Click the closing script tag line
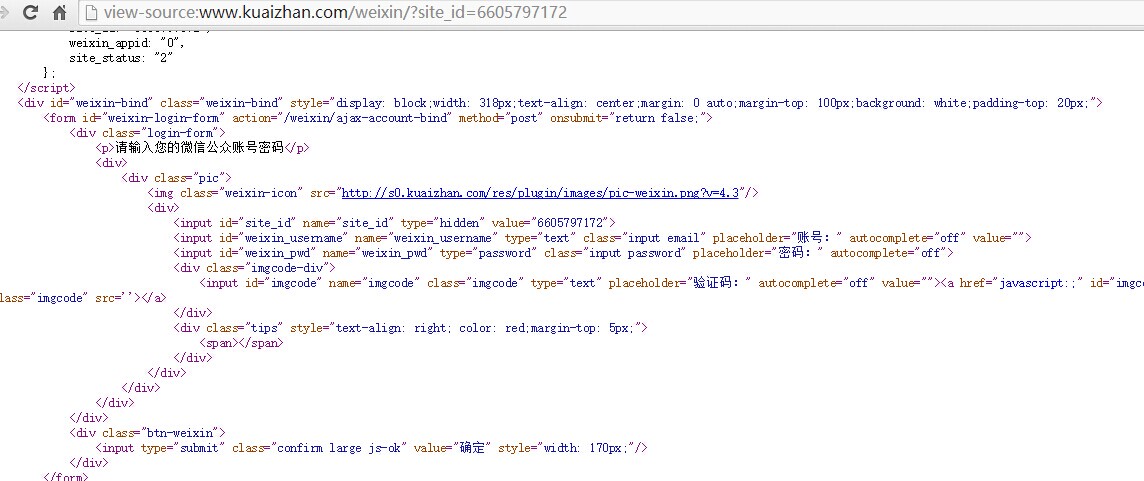The image size is (1144, 481). point(46,88)
